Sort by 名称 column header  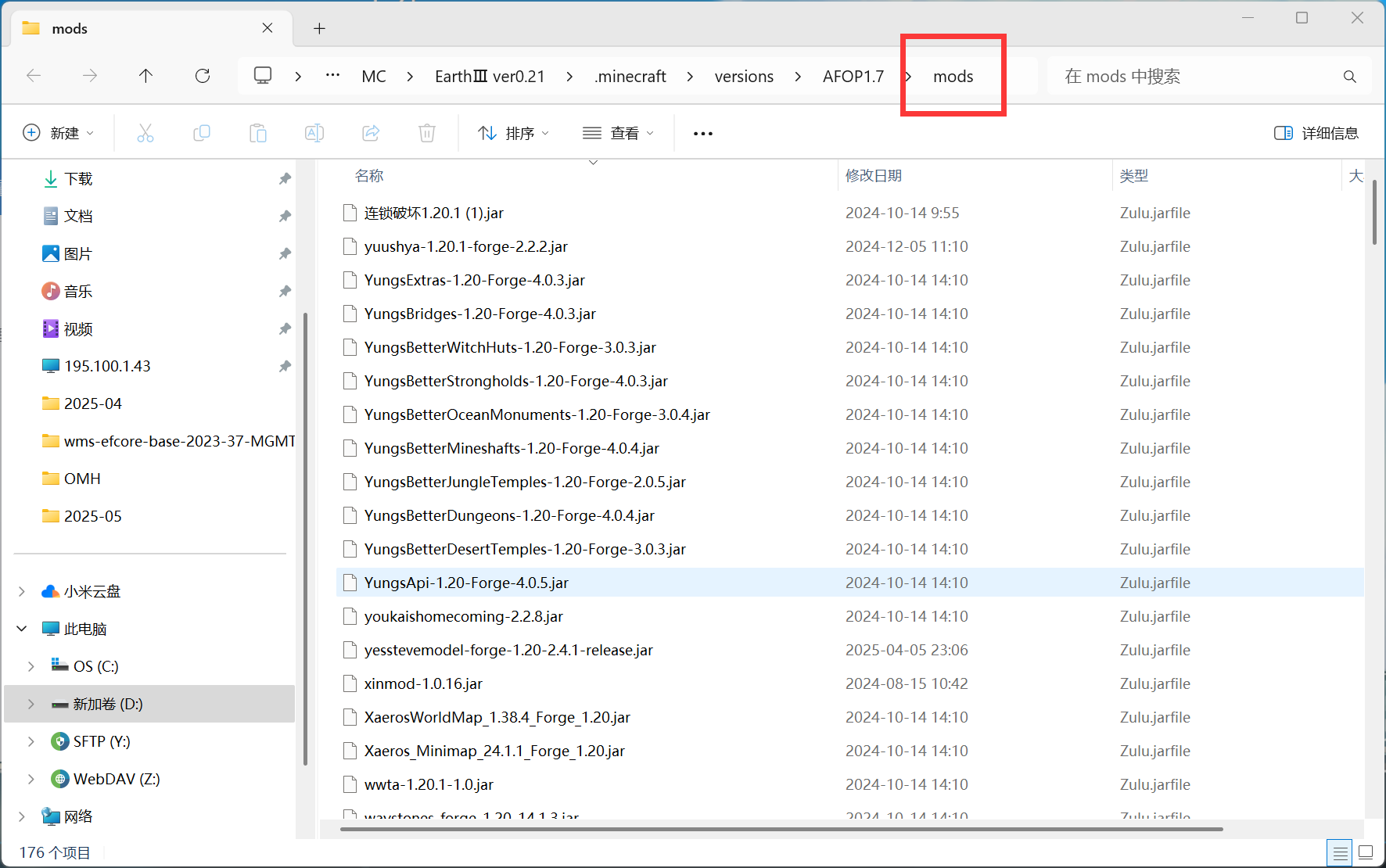(369, 176)
